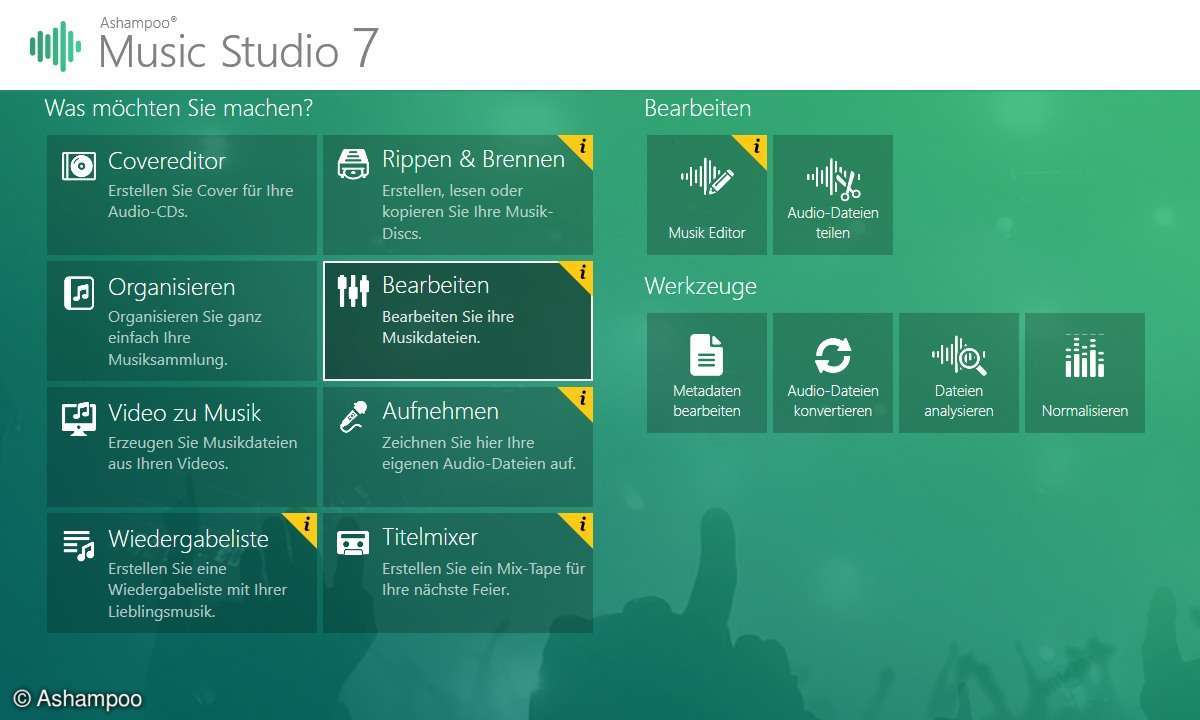This screenshot has width=1200, height=720.
Task: Select the Wiedergabeliste playlist icon
Action: click(78, 544)
